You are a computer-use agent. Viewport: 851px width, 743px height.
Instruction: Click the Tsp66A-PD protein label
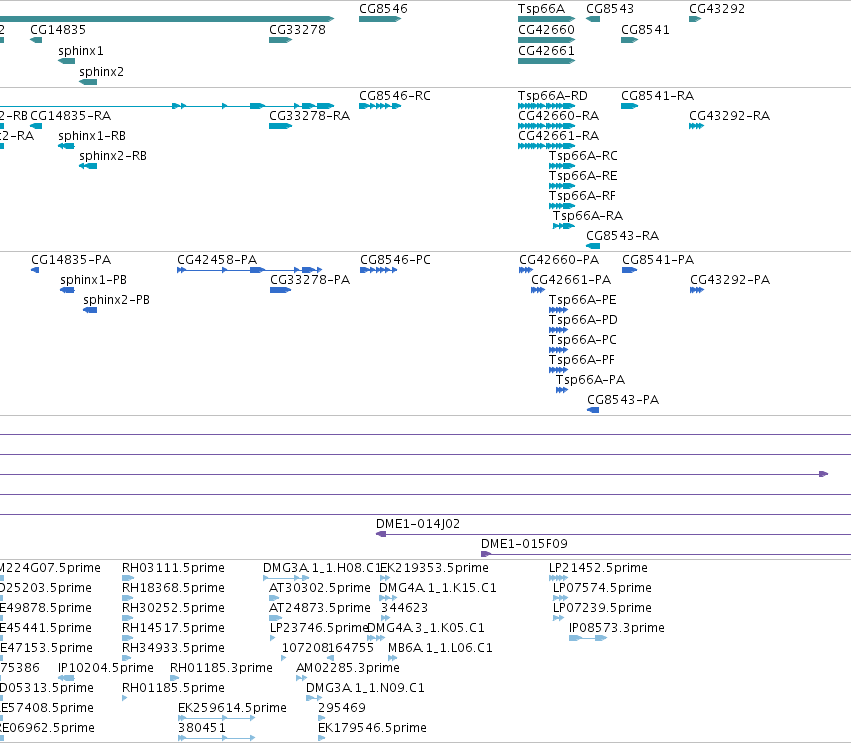coord(583,320)
